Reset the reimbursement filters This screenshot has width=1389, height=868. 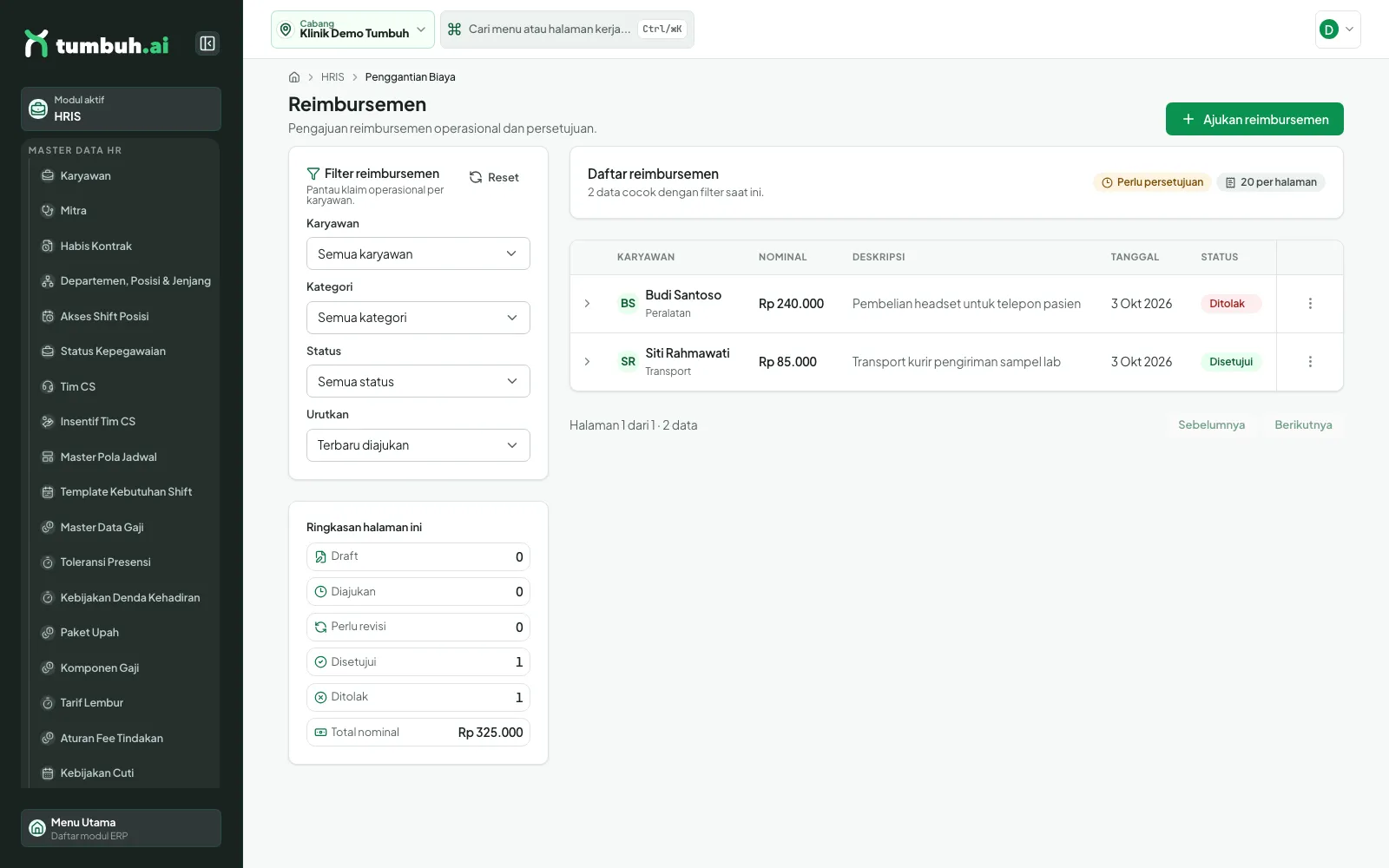pos(494,177)
